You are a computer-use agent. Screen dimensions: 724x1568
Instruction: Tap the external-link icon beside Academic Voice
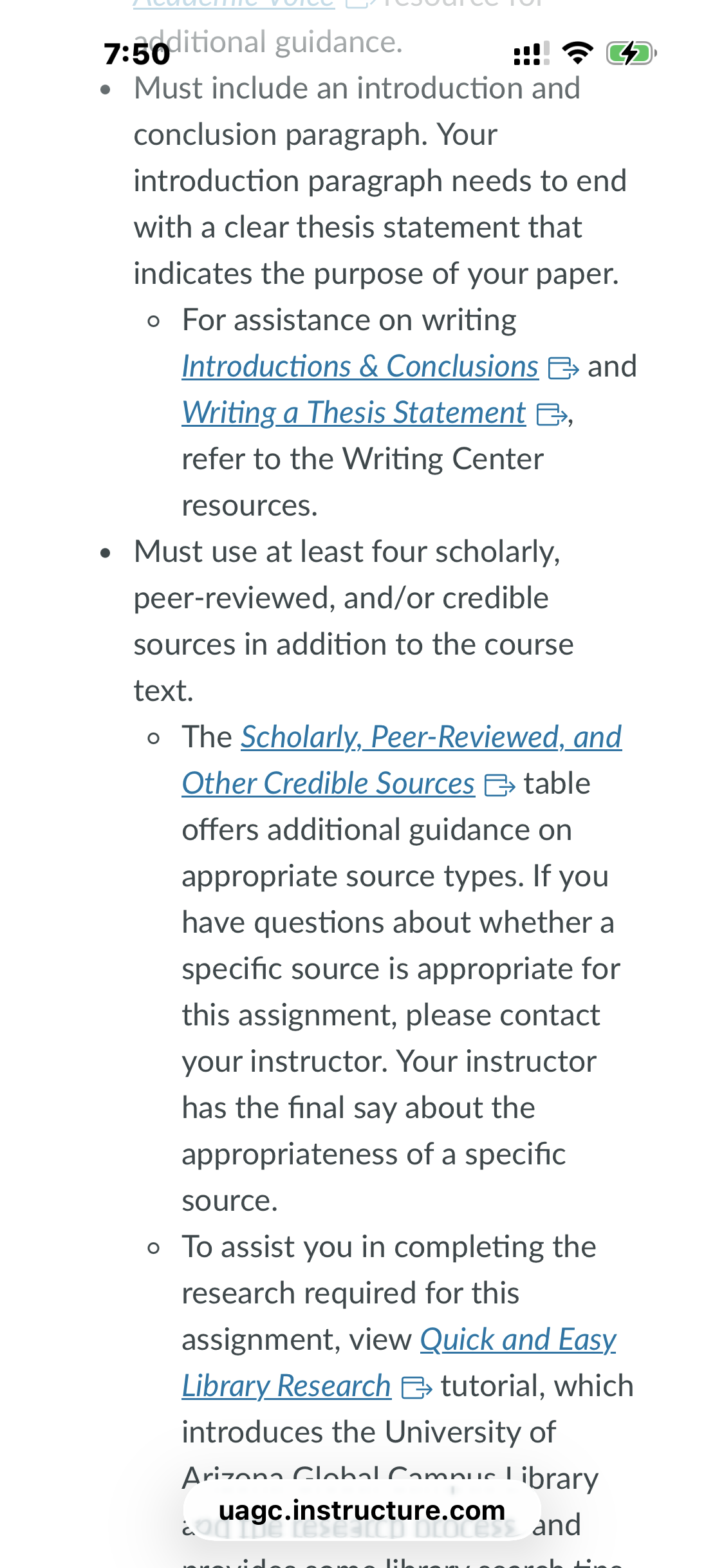pos(359,3)
